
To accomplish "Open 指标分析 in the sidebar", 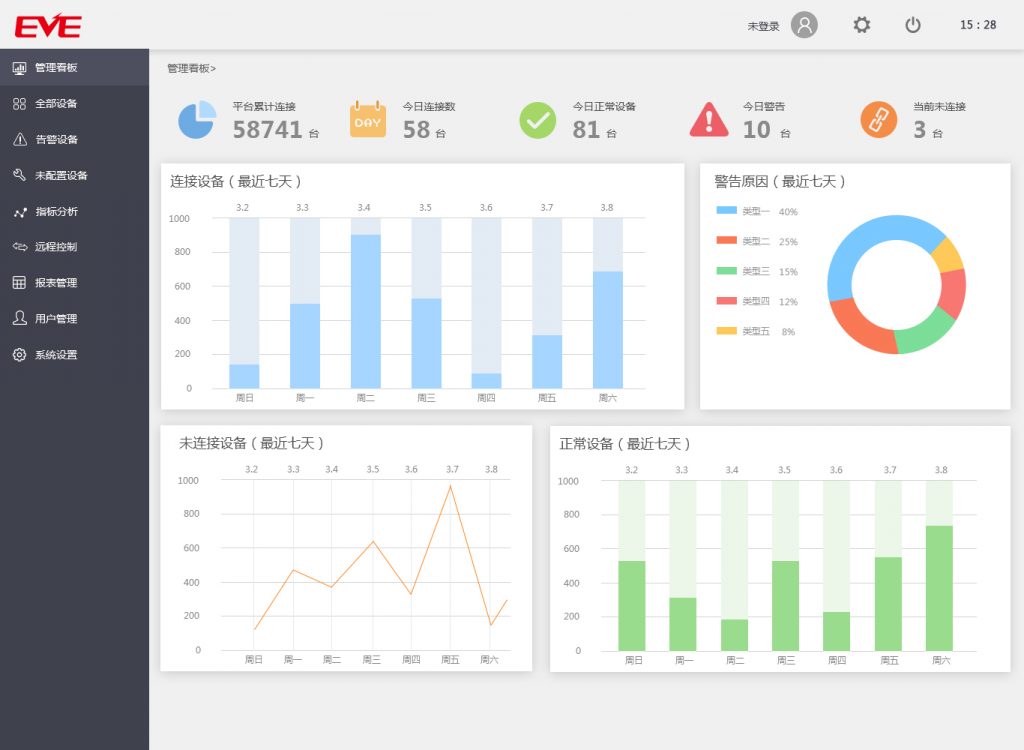I will tap(56, 212).
